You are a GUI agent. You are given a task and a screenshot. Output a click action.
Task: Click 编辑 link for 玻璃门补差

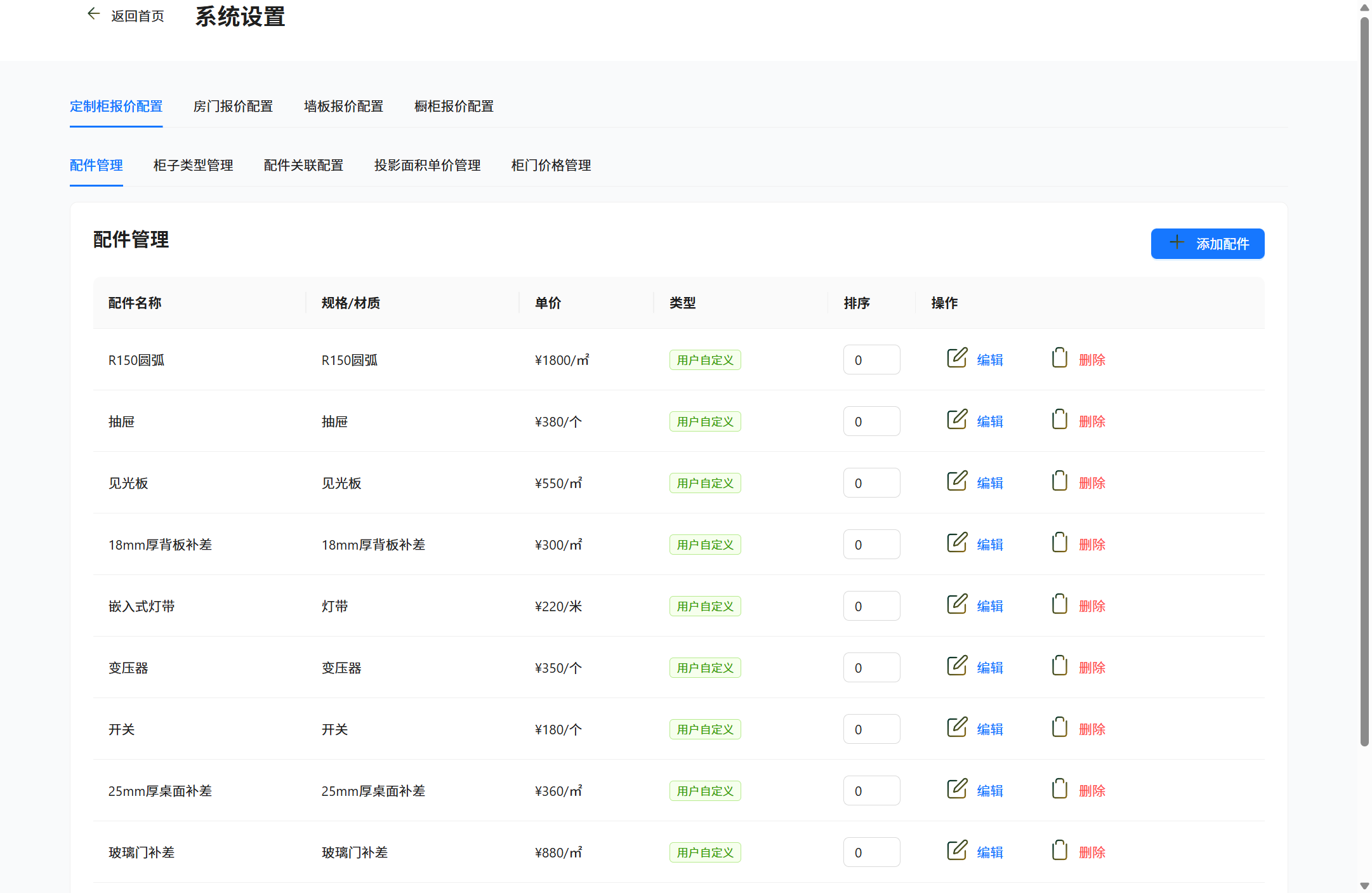tap(990, 853)
